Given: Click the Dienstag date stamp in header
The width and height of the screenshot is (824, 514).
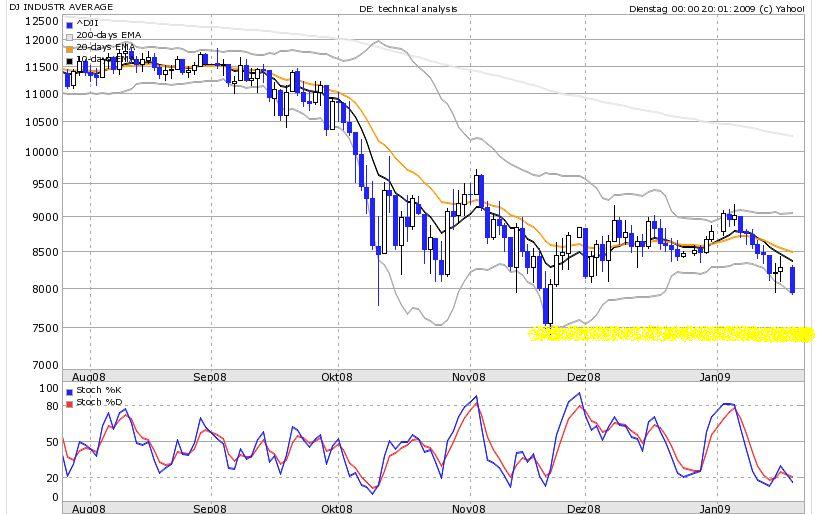Looking at the screenshot, I should (x=716, y=9).
